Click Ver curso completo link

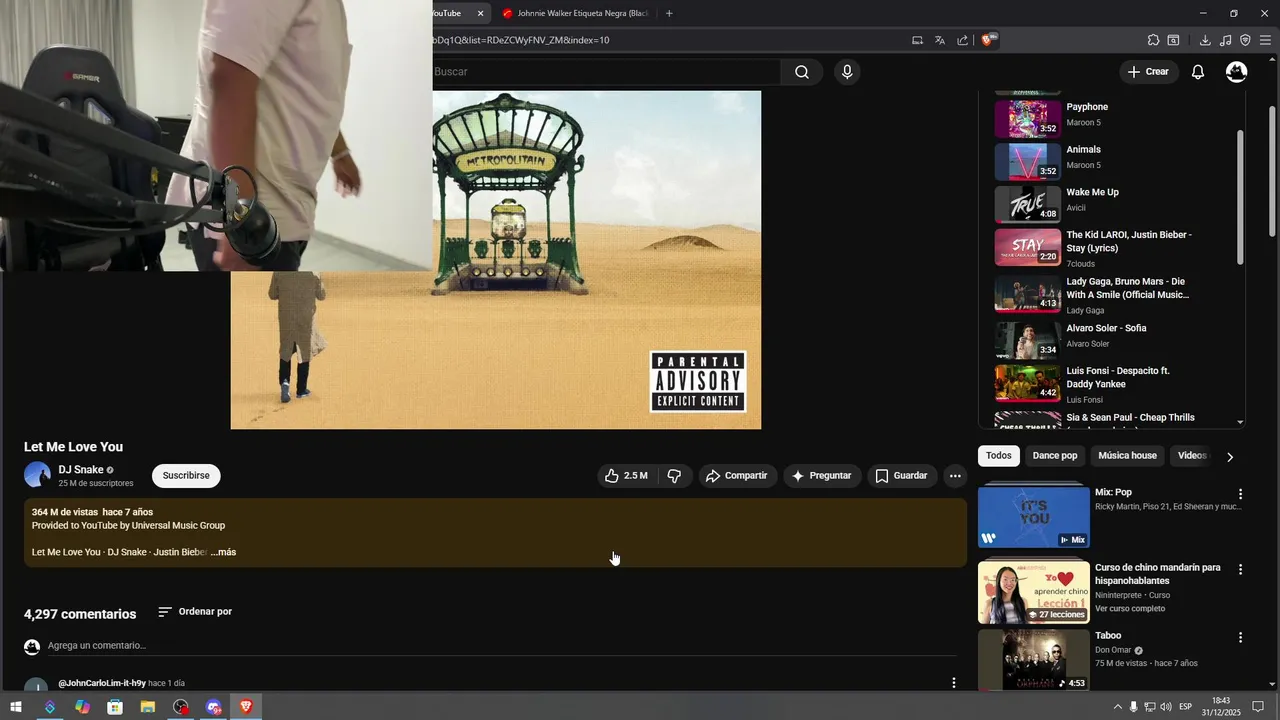[x=1130, y=609]
